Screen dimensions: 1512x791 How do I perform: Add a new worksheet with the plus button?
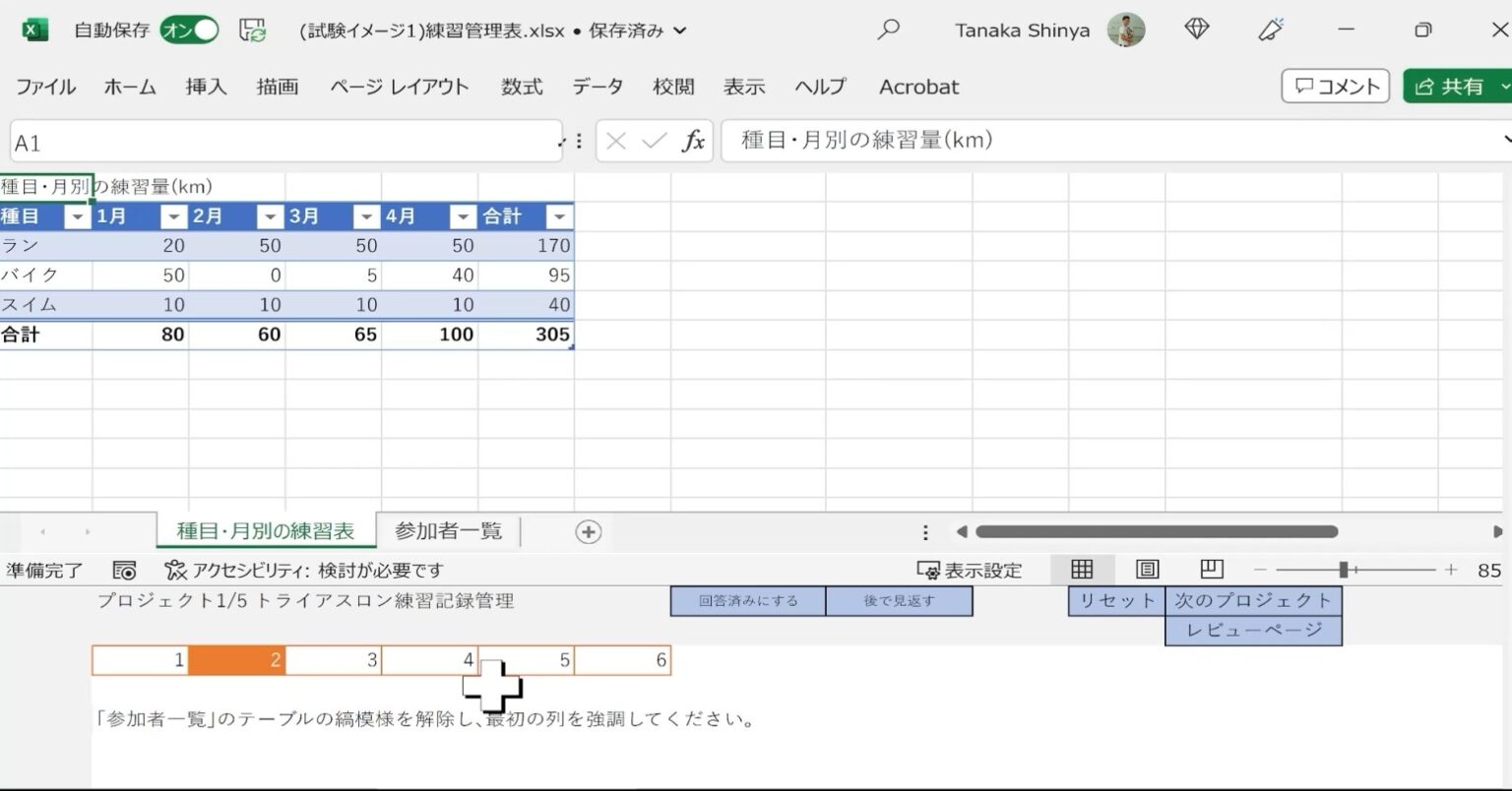(588, 530)
